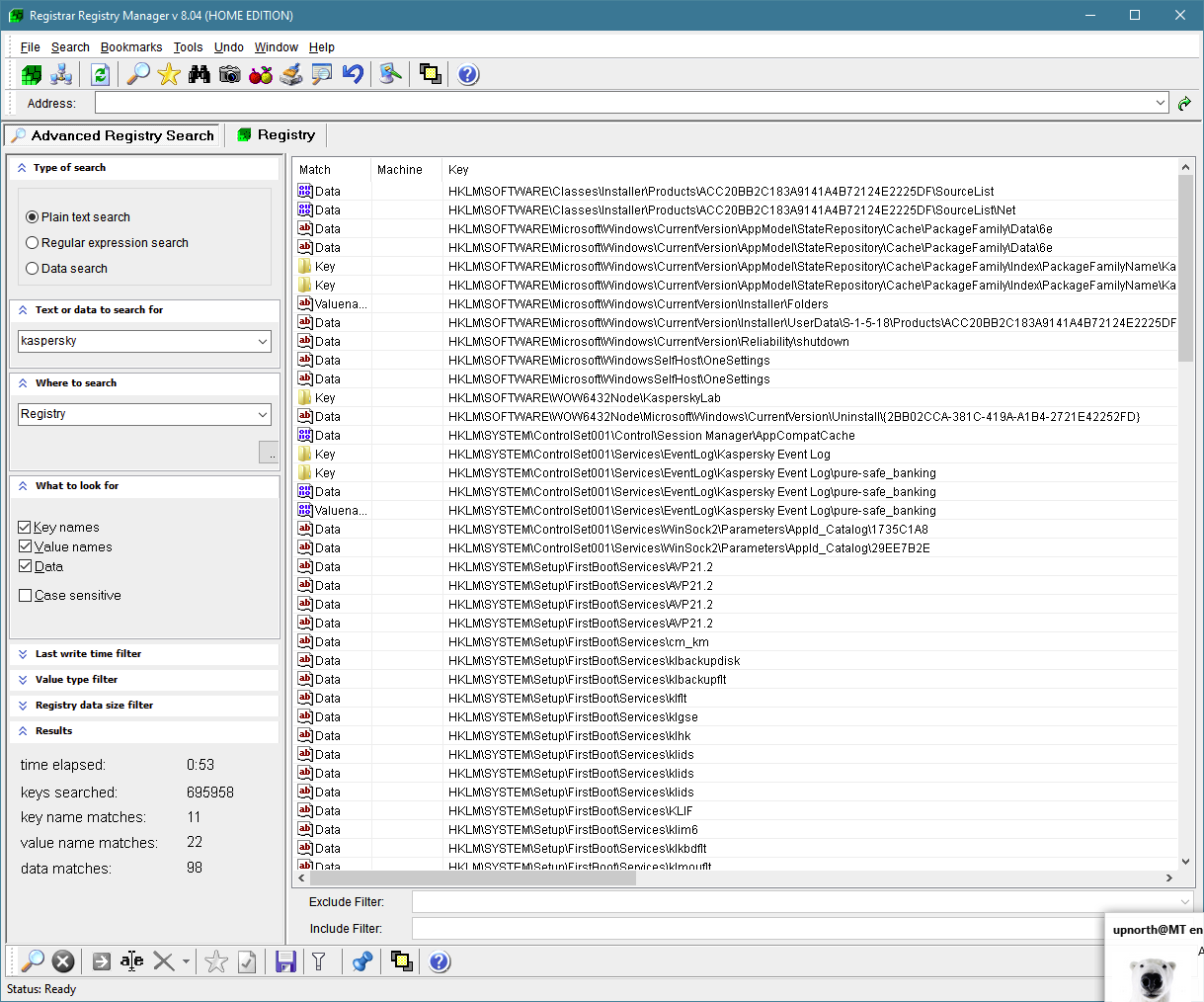The height and width of the screenshot is (1002, 1204).
Task: Open the Where to search Registry dropdown
Action: 144,414
